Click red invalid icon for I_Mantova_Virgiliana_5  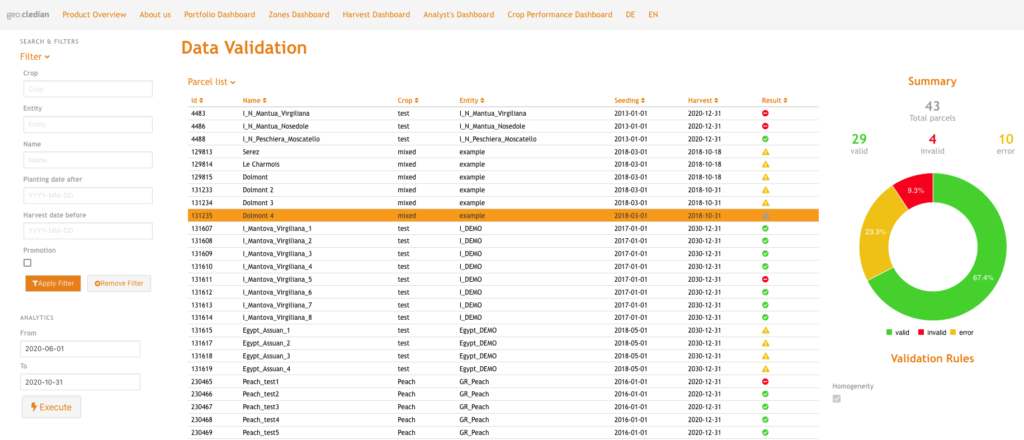coord(765,279)
